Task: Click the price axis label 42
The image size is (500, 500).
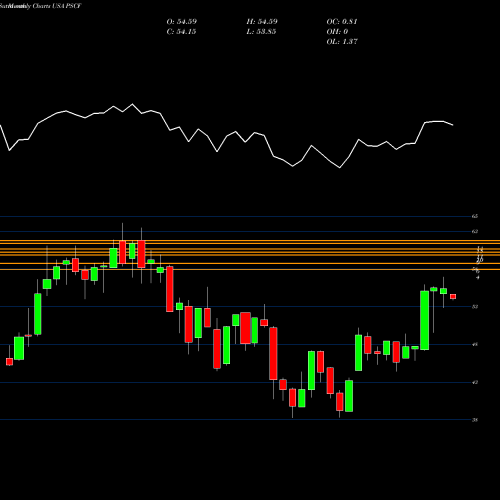Action: coord(475,382)
